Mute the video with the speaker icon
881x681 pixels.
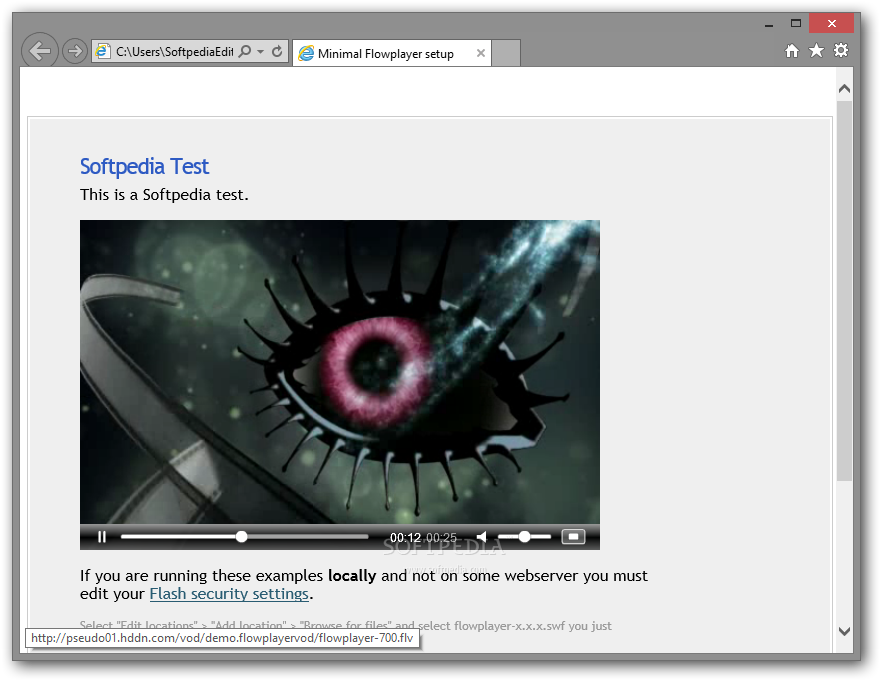tap(482, 537)
